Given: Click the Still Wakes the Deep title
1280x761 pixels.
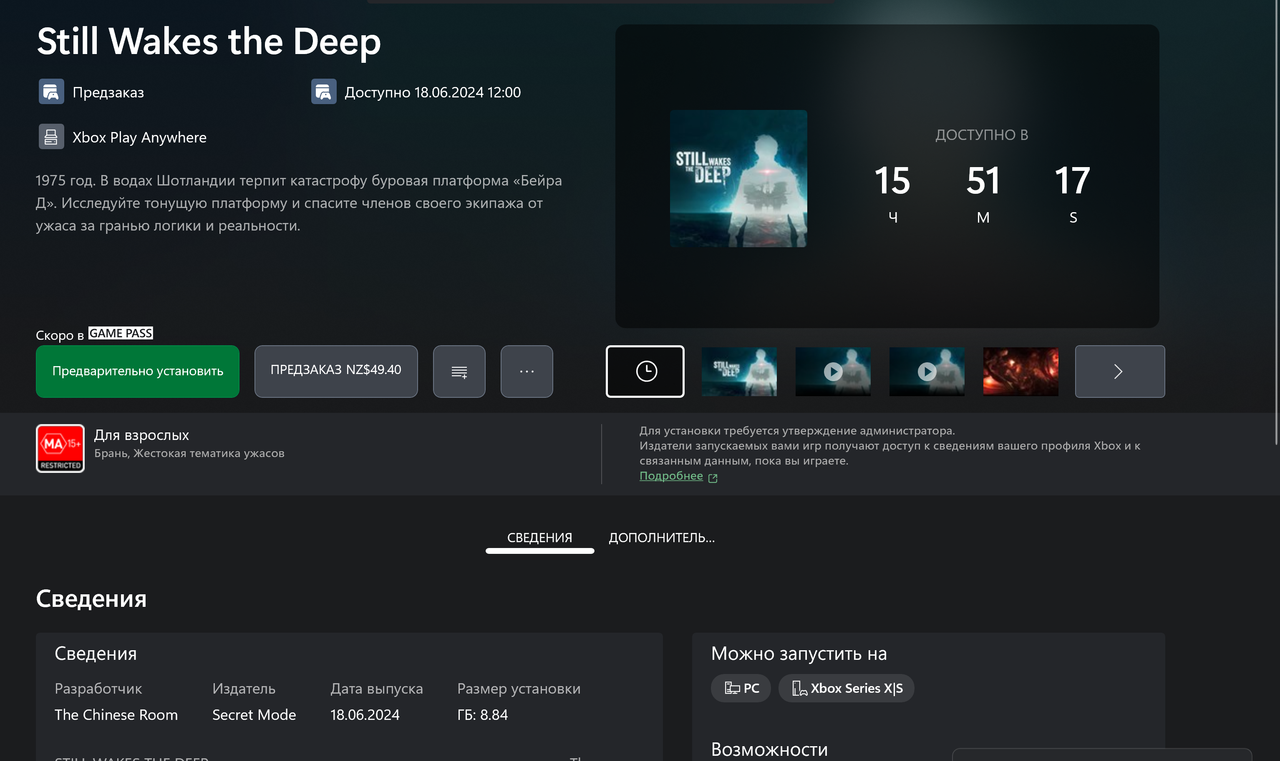Looking at the screenshot, I should 209,42.
